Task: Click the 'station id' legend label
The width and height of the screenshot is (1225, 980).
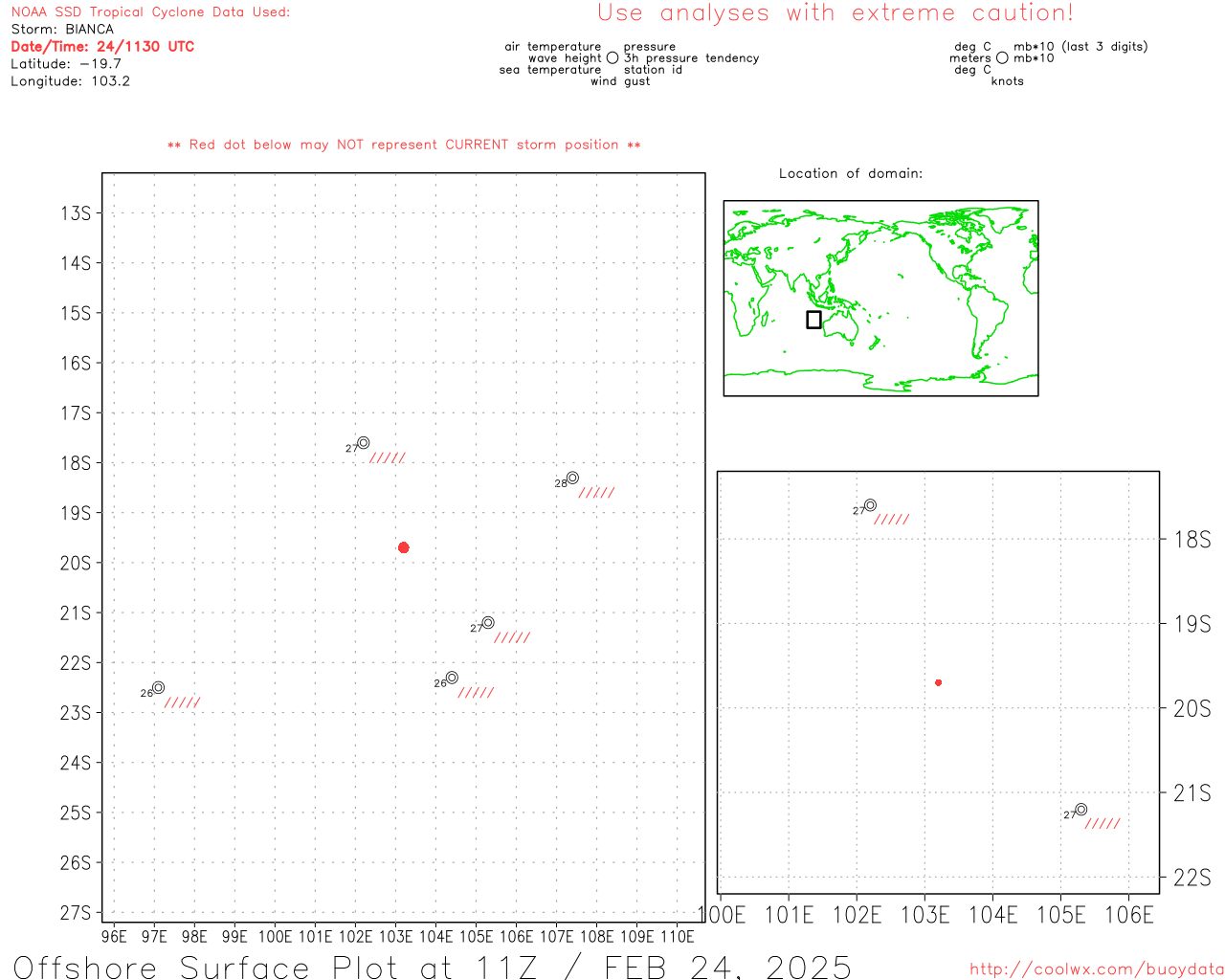Action: [654, 70]
